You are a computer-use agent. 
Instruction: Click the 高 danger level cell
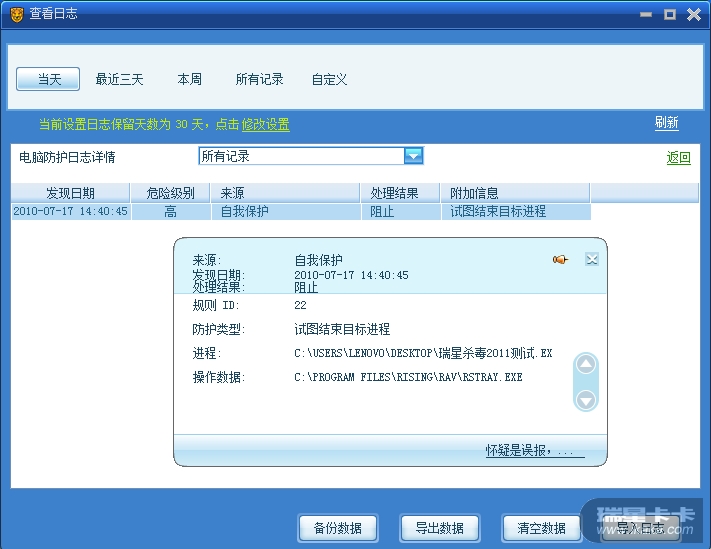170,212
